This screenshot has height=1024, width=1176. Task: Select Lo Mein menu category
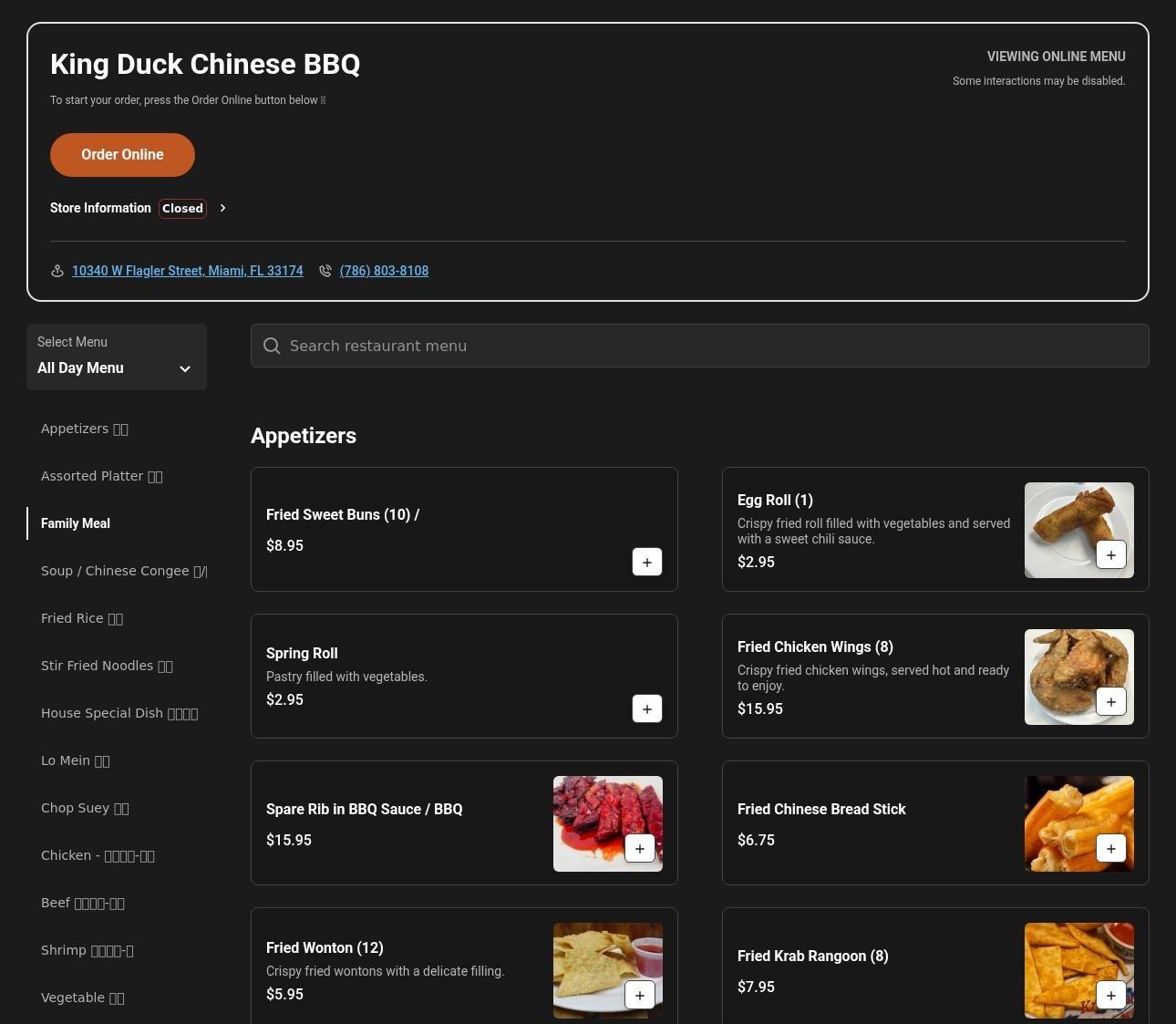[x=75, y=760]
